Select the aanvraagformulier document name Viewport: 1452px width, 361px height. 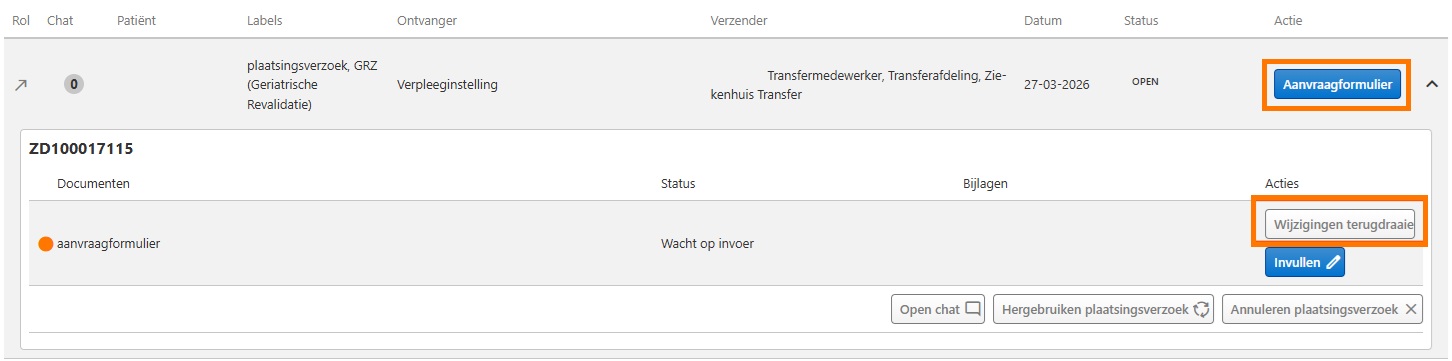109,243
